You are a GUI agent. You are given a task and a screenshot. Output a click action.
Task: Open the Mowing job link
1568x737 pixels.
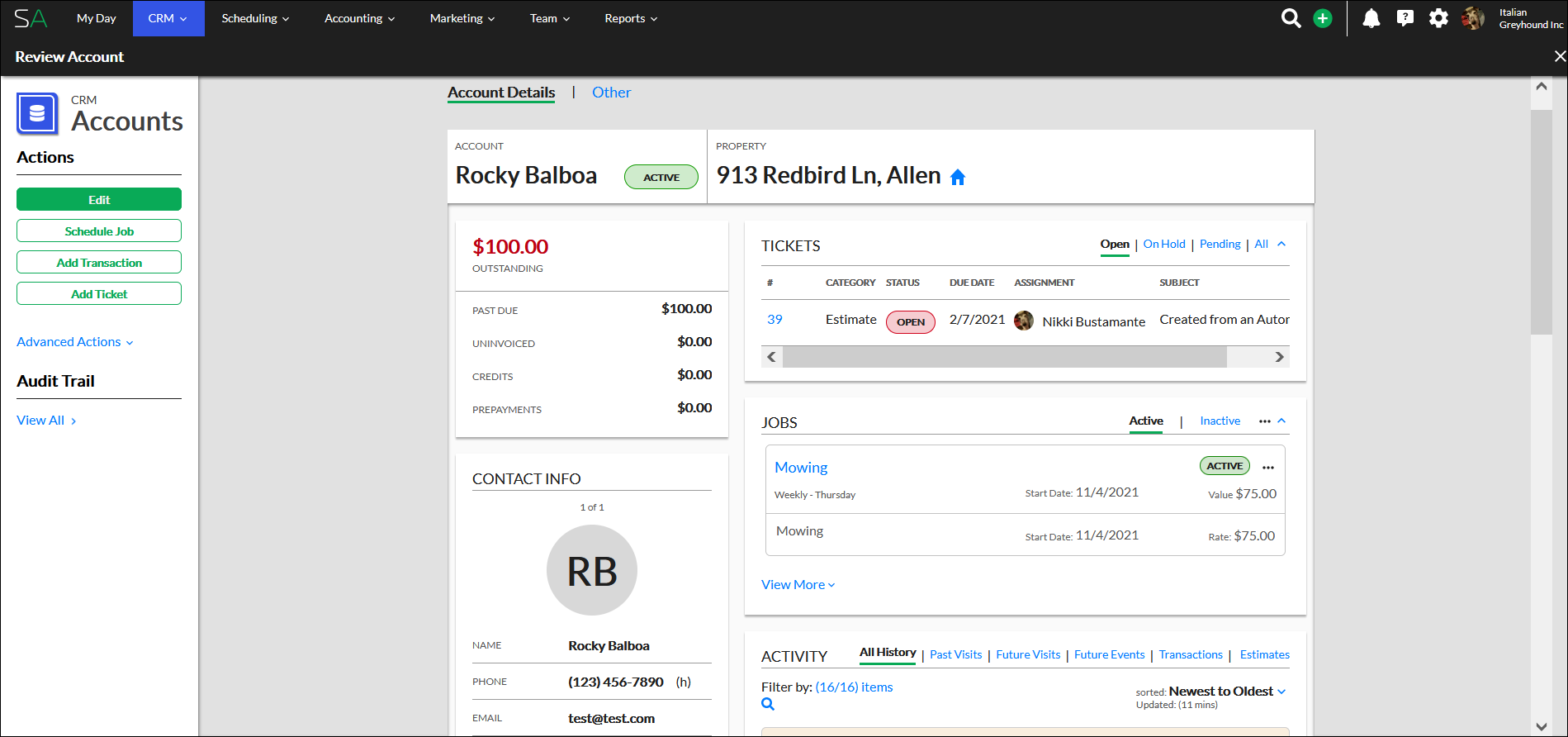click(801, 468)
